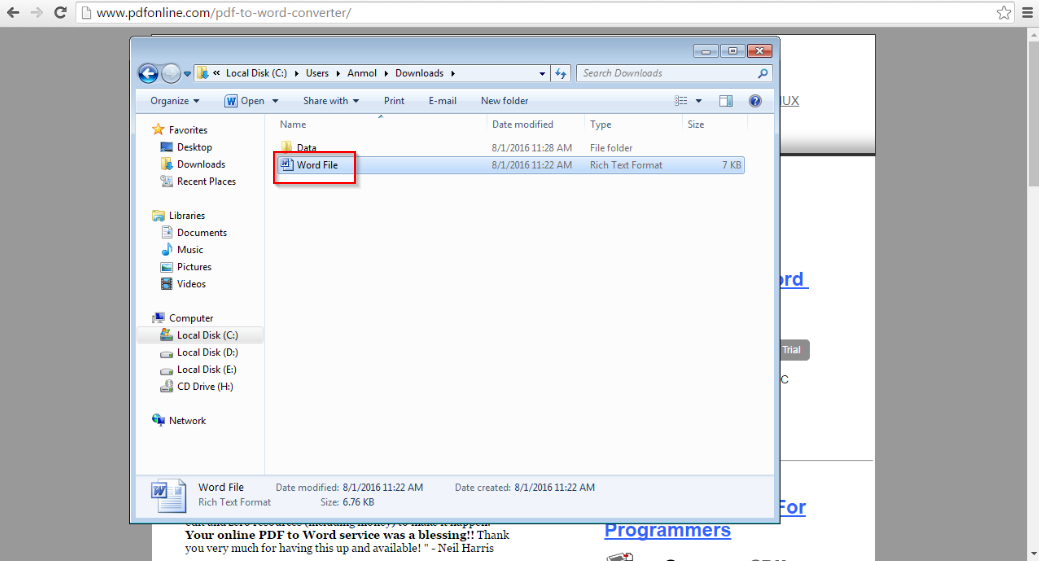This screenshot has width=1039, height=561.
Task: Click the search magnifier in Search Downloads
Action: coord(763,74)
